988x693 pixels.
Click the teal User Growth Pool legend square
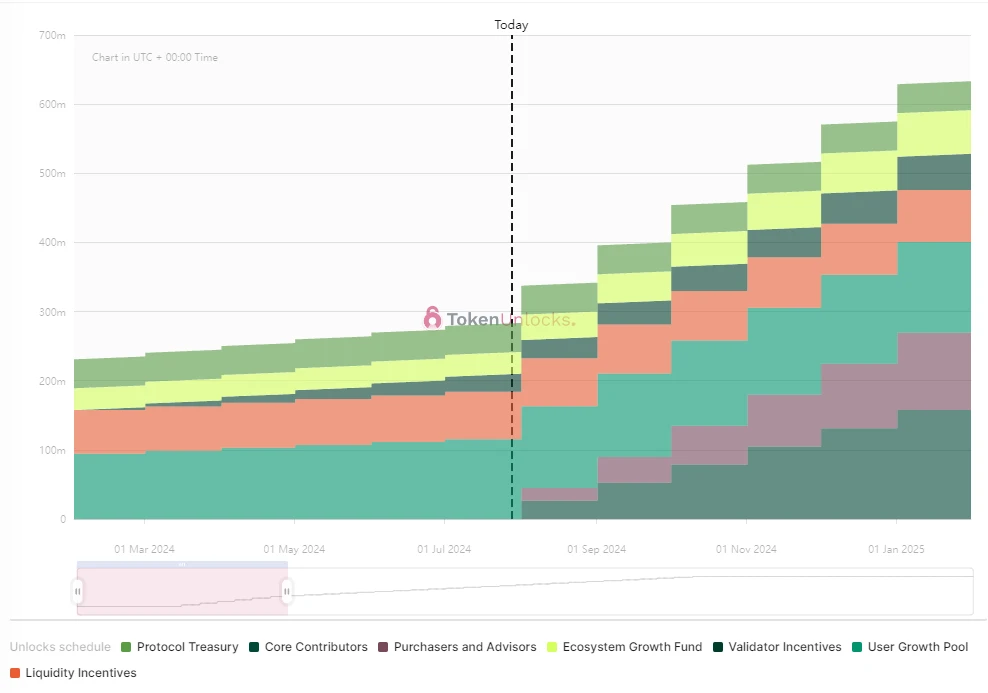coord(858,647)
